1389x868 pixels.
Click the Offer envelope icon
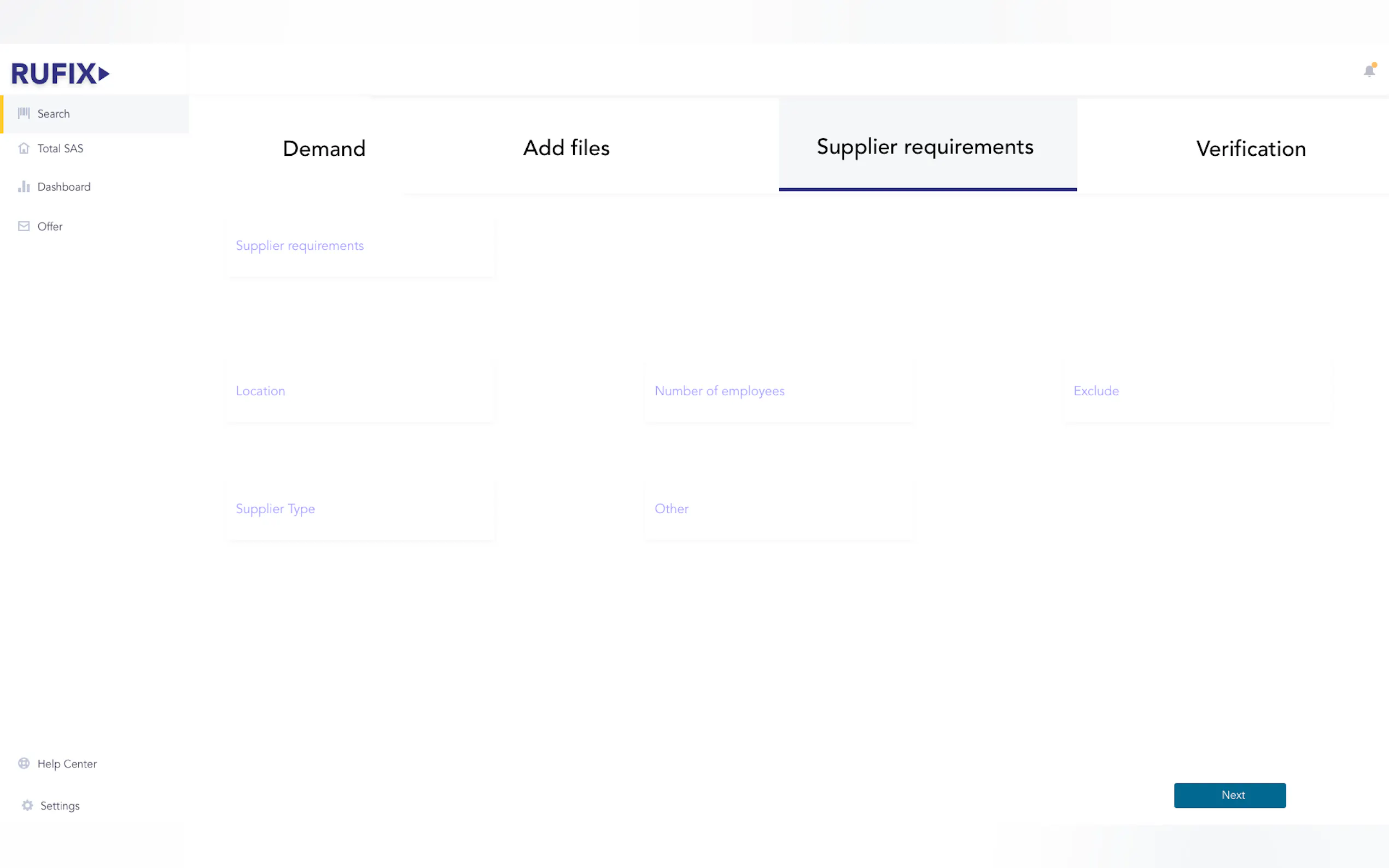[24, 226]
